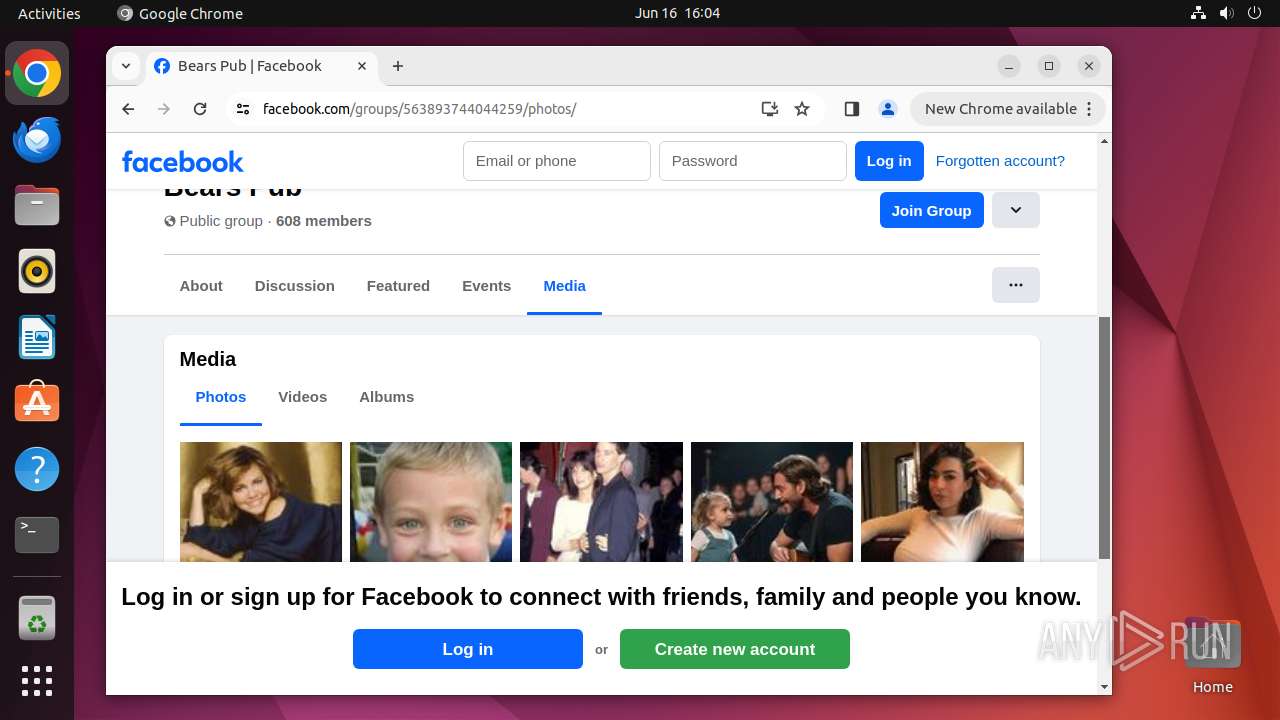Open Google Chrome from the dock
The height and width of the screenshot is (720, 1280).
37,73
